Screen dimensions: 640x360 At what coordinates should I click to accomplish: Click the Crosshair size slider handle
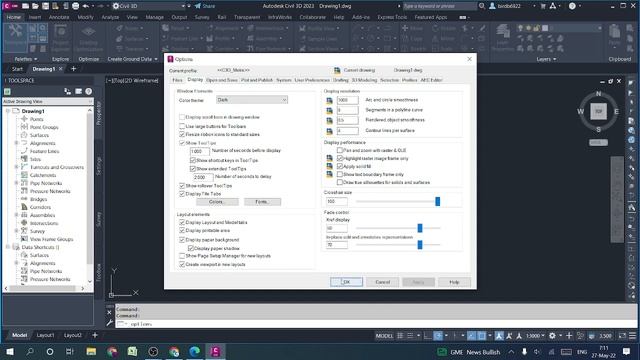pyautogui.click(x=438, y=201)
